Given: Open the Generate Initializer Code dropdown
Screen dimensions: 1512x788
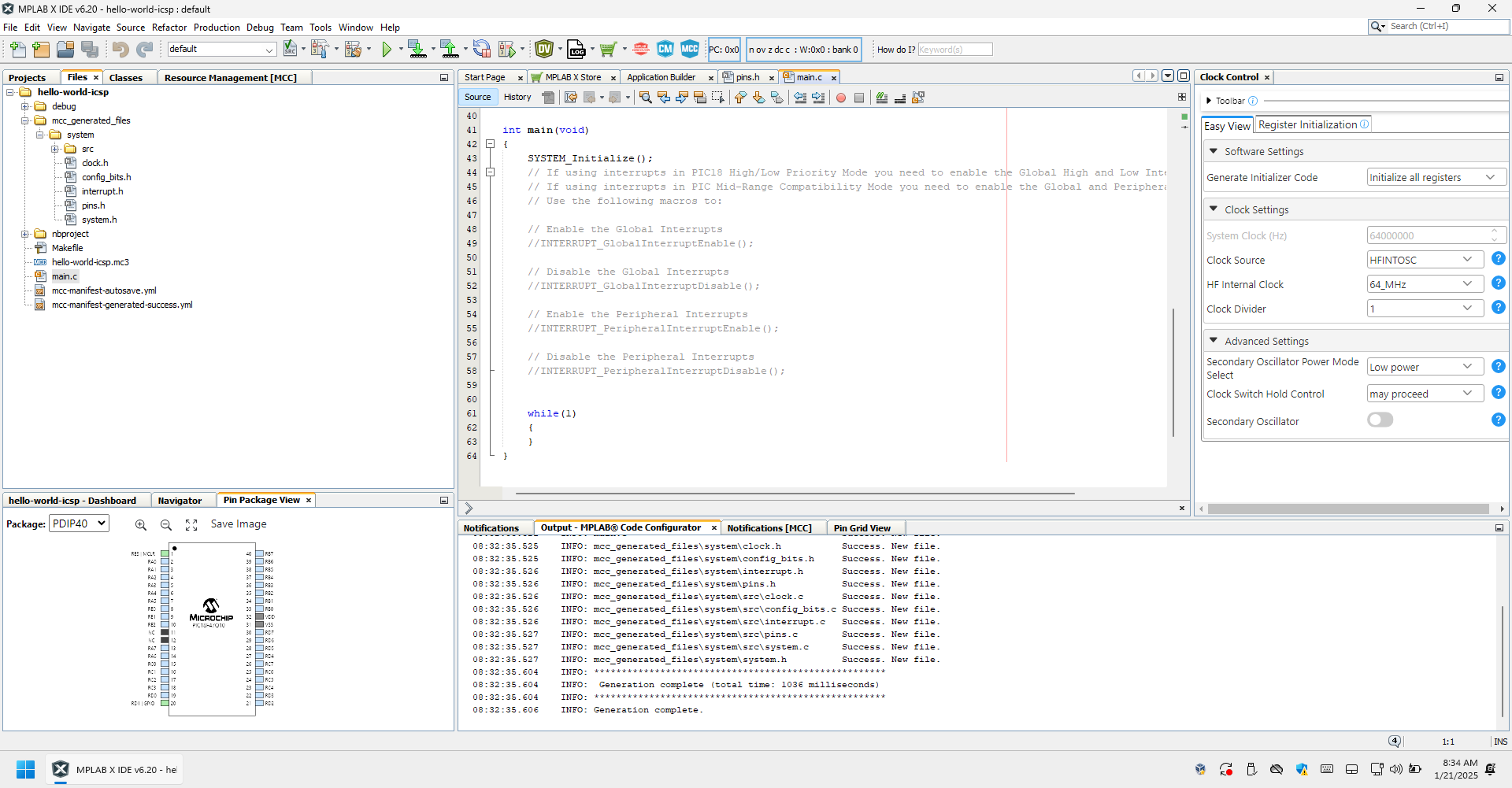Looking at the screenshot, I should point(1436,177).
